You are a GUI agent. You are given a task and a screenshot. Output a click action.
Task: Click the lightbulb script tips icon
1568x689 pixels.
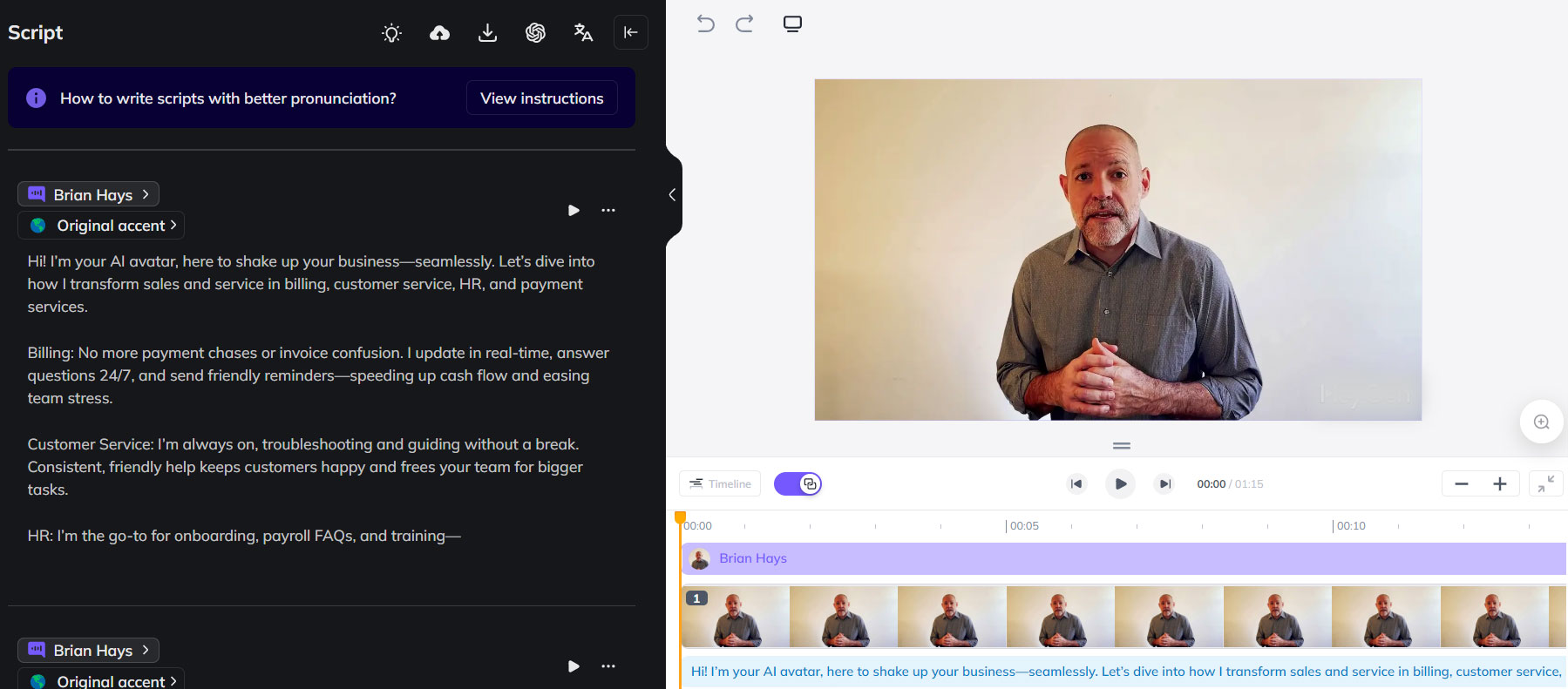click(392, 33)
